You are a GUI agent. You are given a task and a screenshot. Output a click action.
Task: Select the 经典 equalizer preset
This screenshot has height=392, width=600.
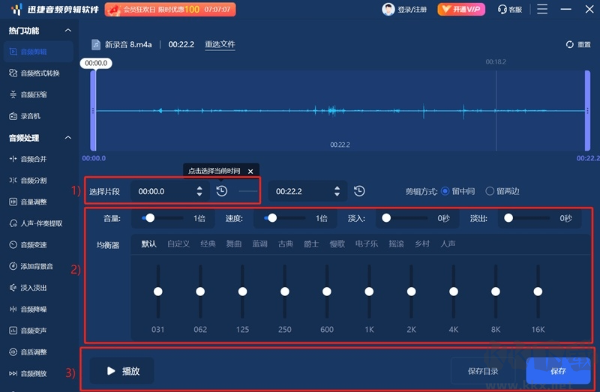208,244
